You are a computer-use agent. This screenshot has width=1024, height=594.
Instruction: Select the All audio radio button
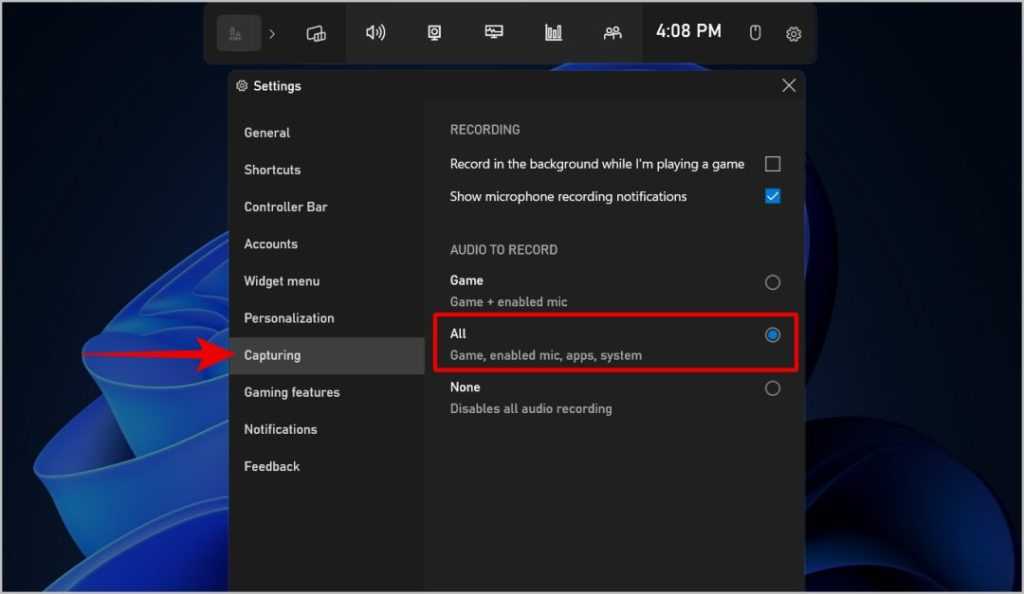pyautogui.click(x=772, y=335)
